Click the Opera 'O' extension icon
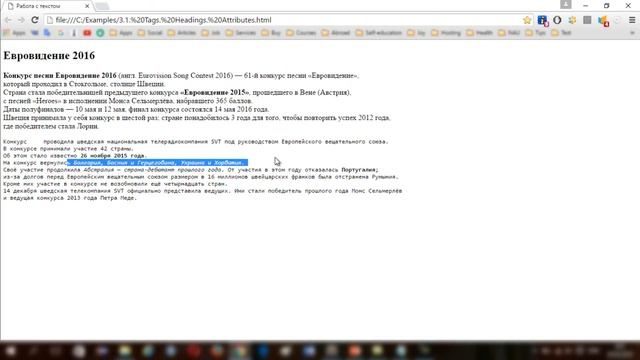 pyautogui.click(x=557, y=20)
